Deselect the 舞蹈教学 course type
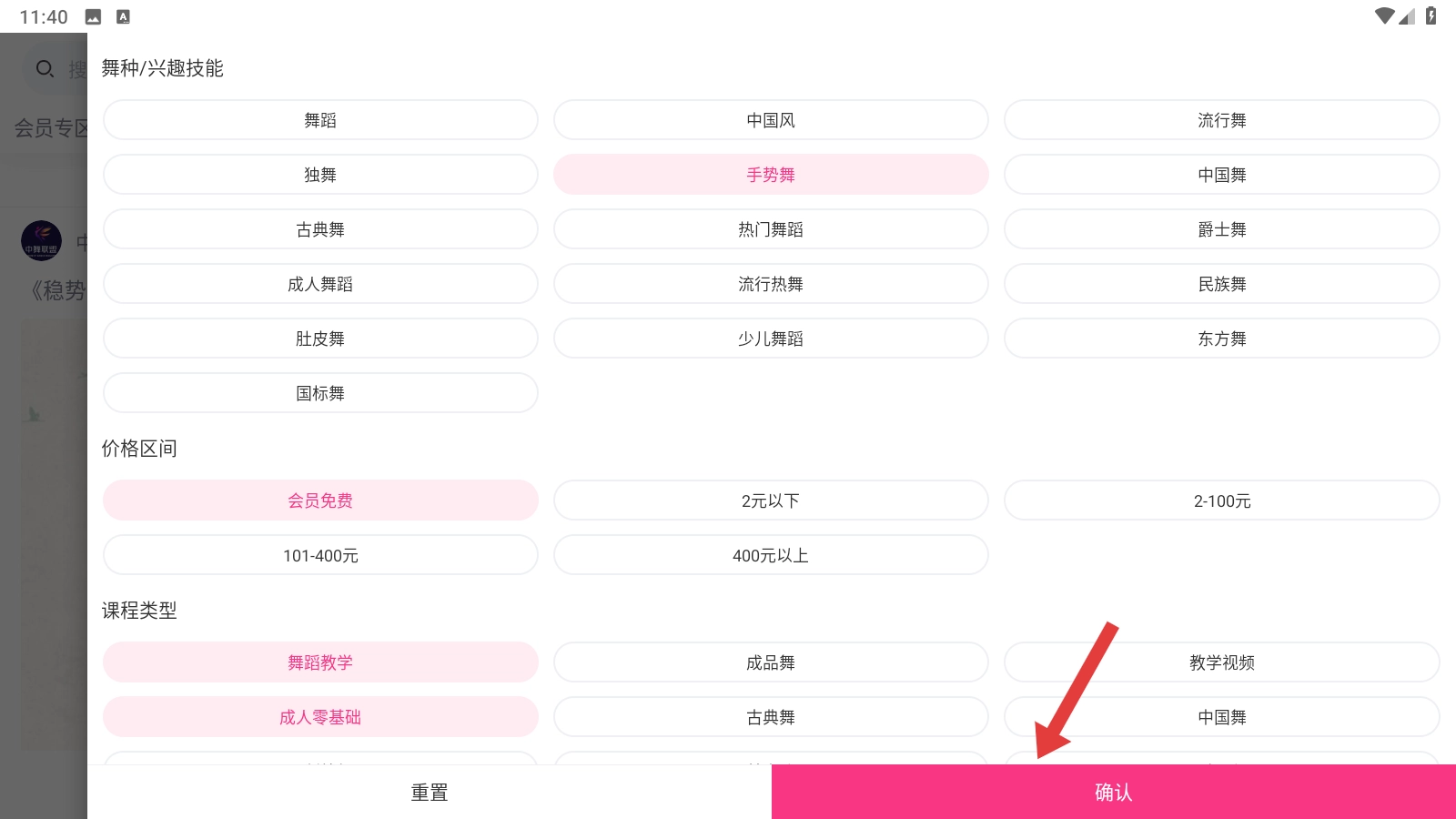This screenshot has height=819, width=1456. [x=320, y=662]
